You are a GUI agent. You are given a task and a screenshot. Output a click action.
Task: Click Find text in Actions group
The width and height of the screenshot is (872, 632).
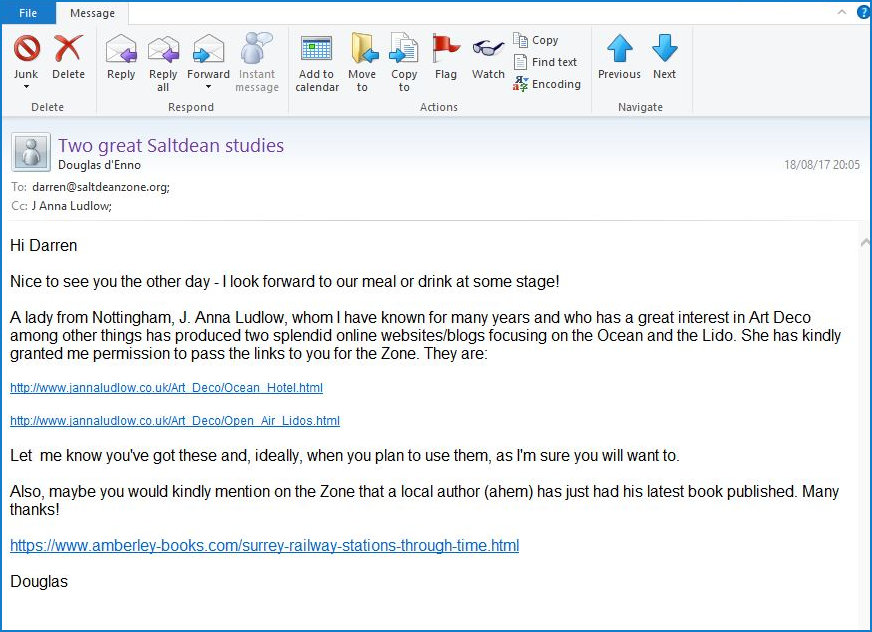(x=545, y=62)
